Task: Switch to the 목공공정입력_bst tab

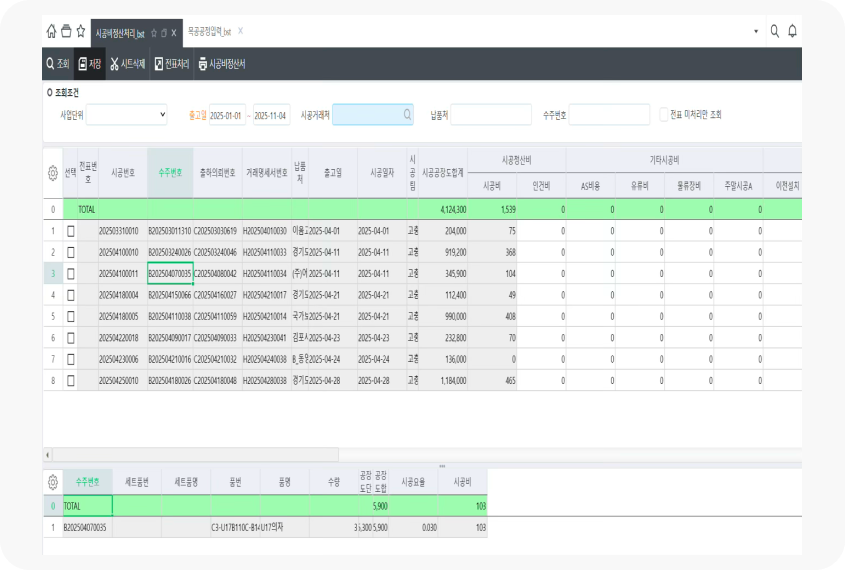Action: (x=209, y=32)
